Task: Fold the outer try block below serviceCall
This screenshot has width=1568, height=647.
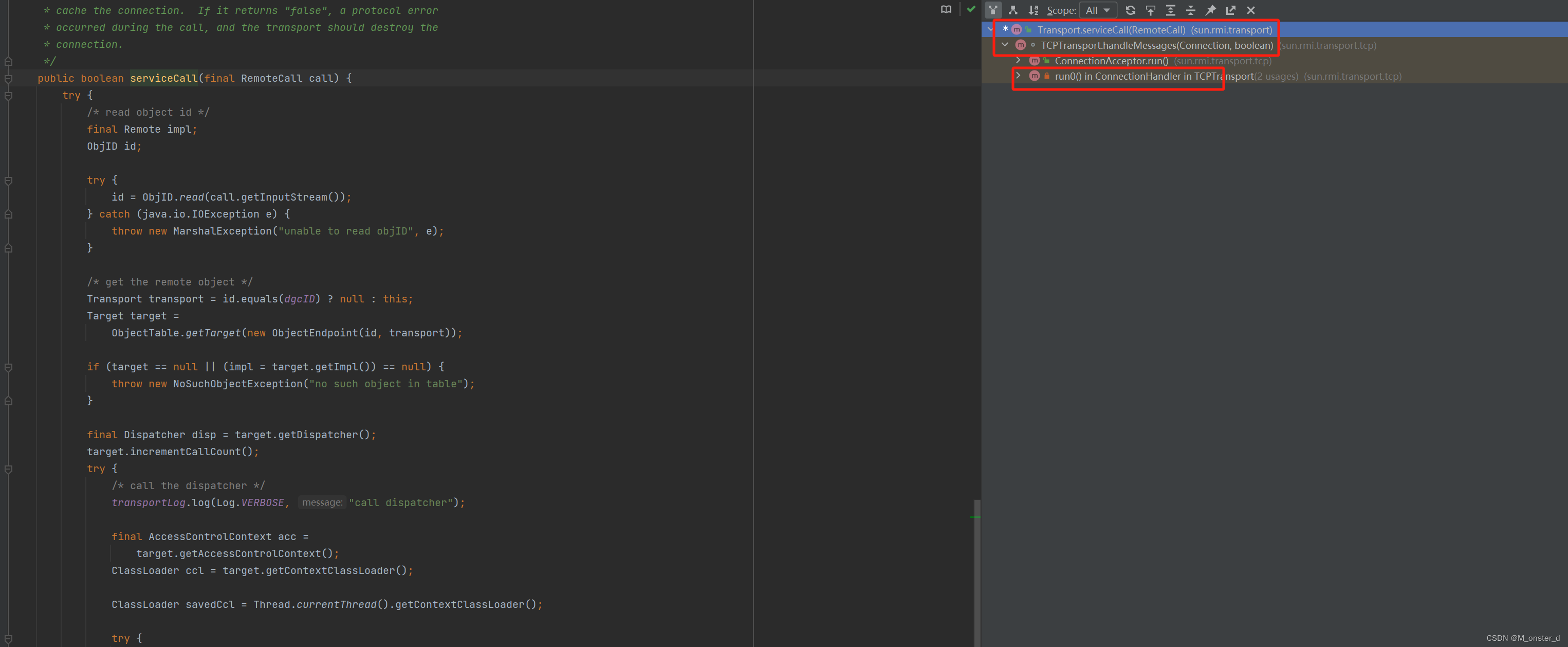Action: click(9, 95)
